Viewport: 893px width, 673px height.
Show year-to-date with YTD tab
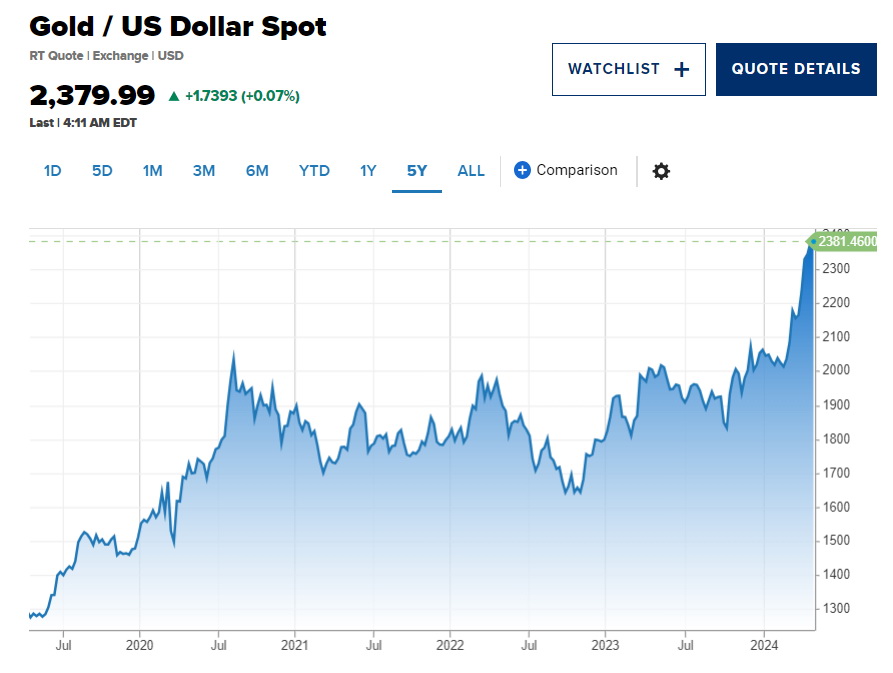(314, 171)
